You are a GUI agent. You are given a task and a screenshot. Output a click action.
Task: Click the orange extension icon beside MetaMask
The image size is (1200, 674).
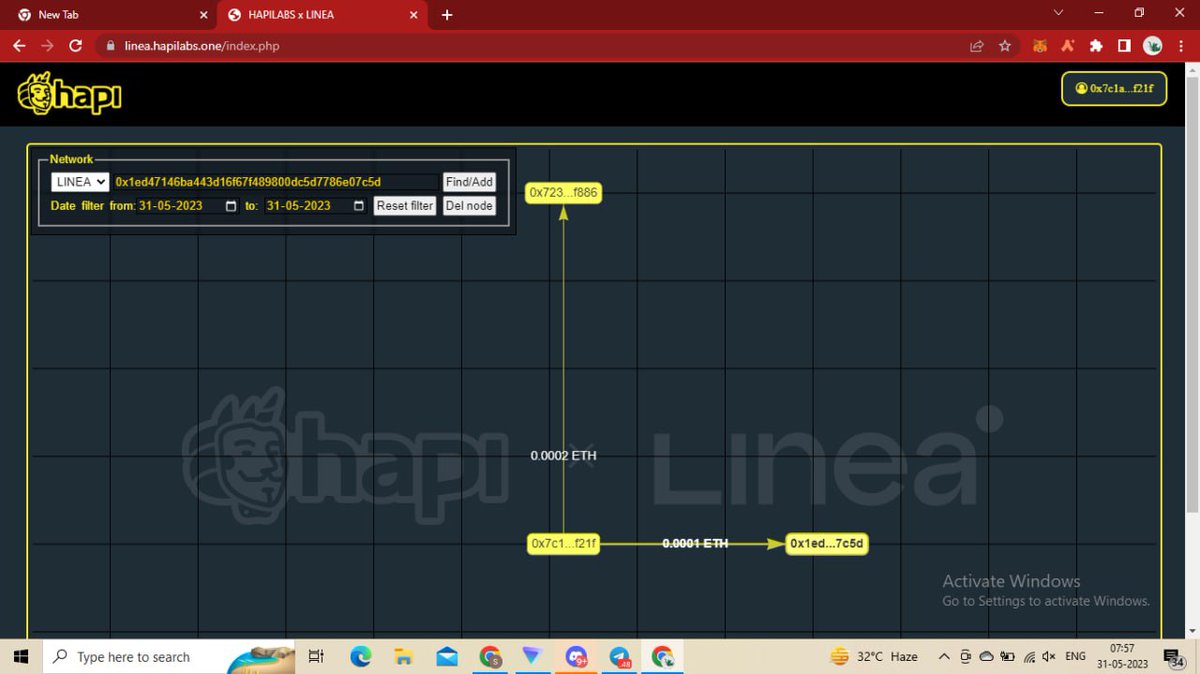[x=1068, y=46]
